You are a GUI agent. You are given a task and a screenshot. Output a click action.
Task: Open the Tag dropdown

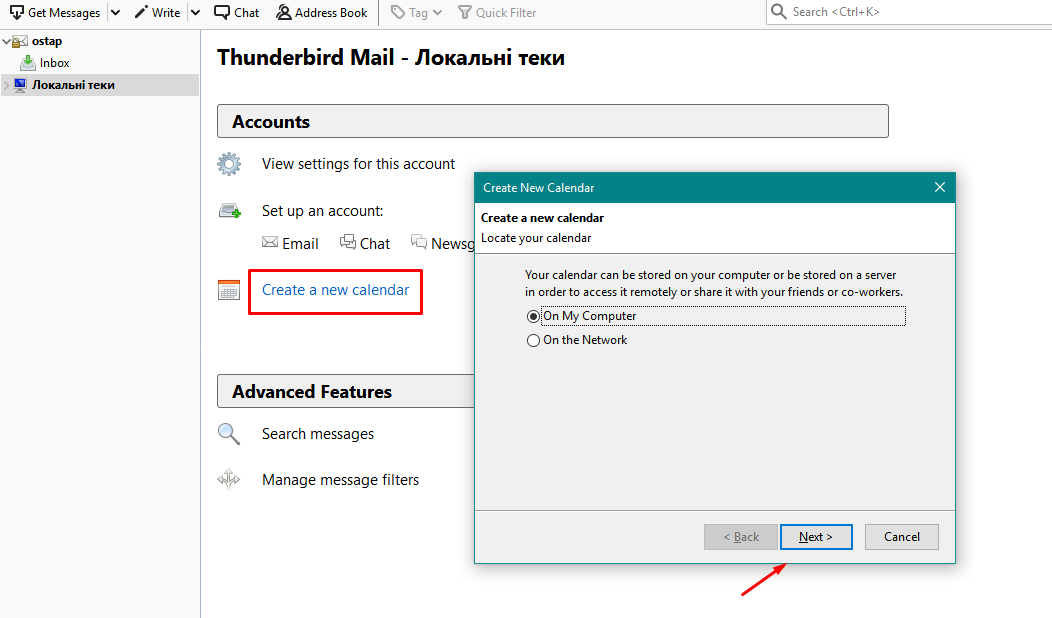click(x=417, y=13)
